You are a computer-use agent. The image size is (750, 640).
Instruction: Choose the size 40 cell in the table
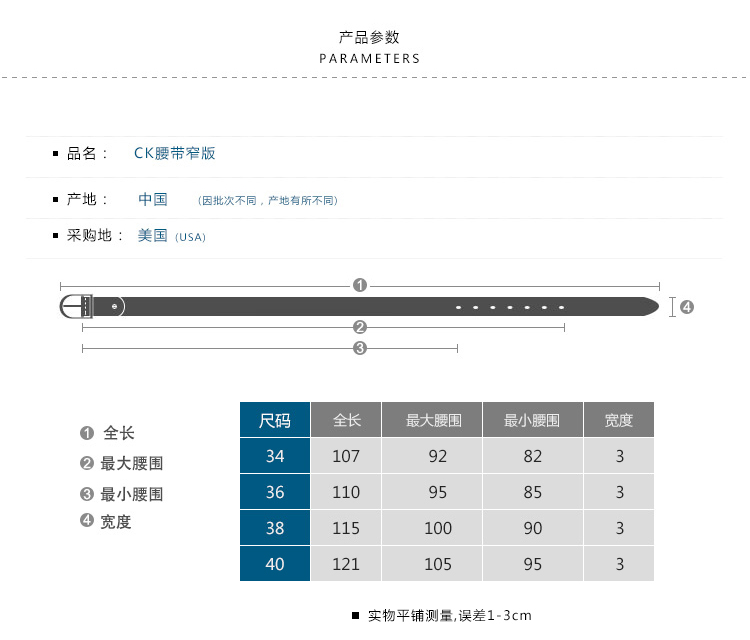pyautogui.click(x=275, y=564)
